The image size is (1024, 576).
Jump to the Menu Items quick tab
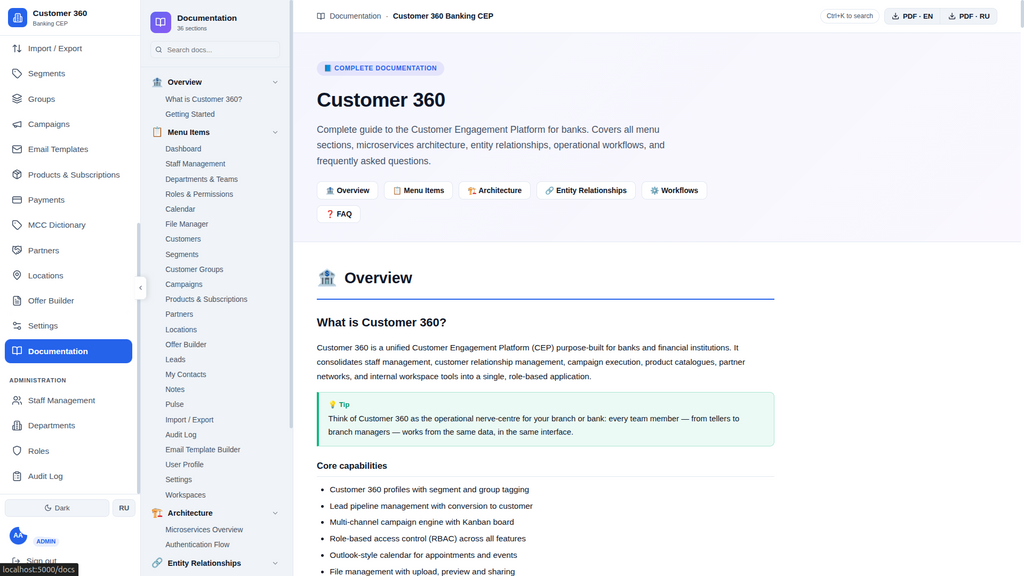419,191
